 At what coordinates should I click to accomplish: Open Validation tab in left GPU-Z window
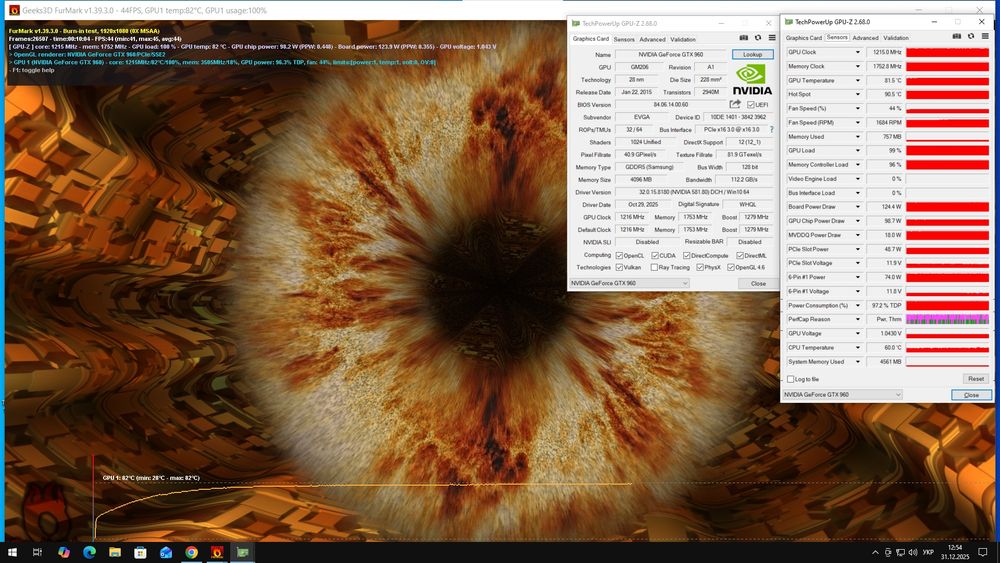682,40
